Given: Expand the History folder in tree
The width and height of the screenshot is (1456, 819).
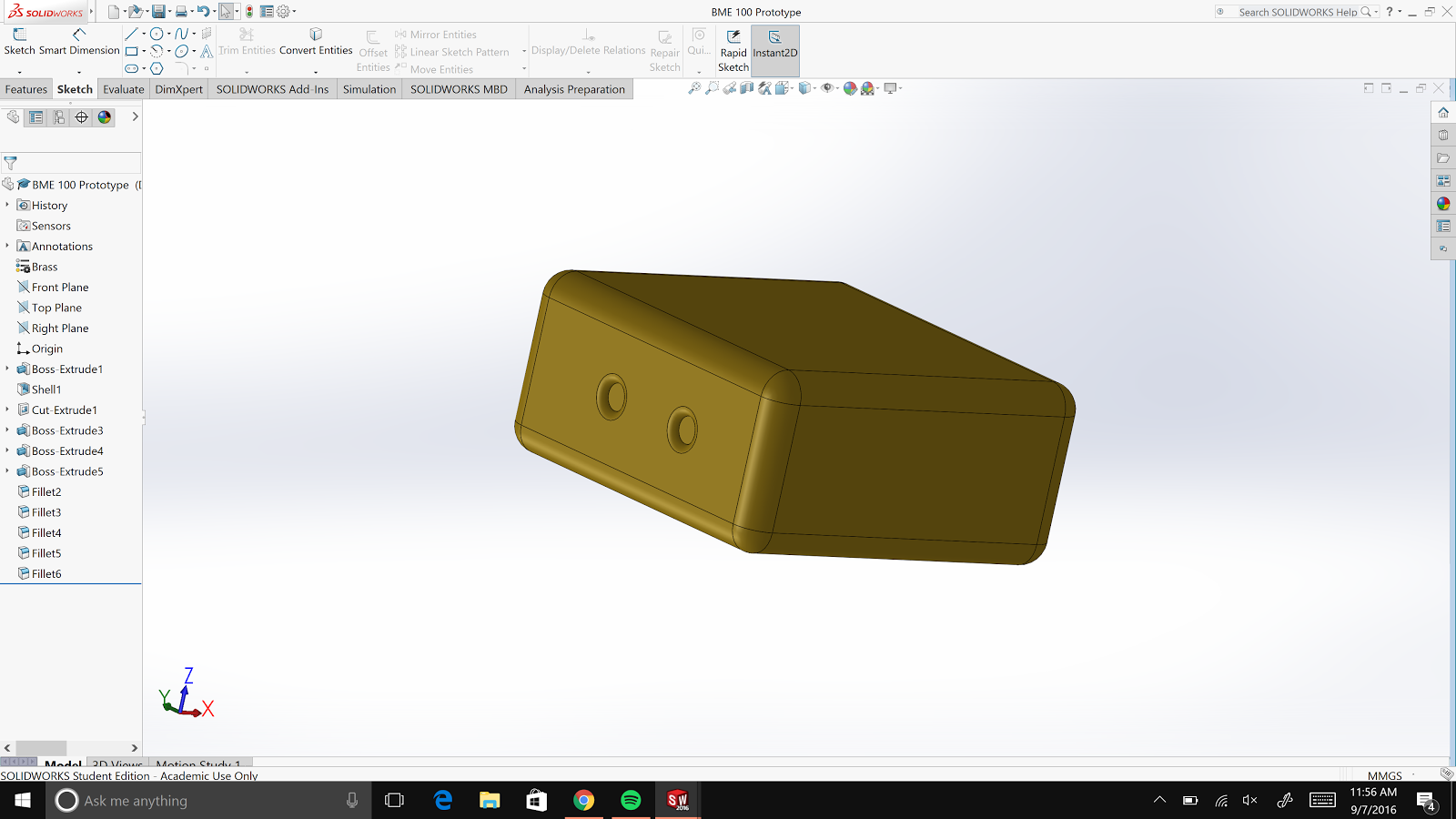Looking at the screenshot, I should click(x=7, y=206).
